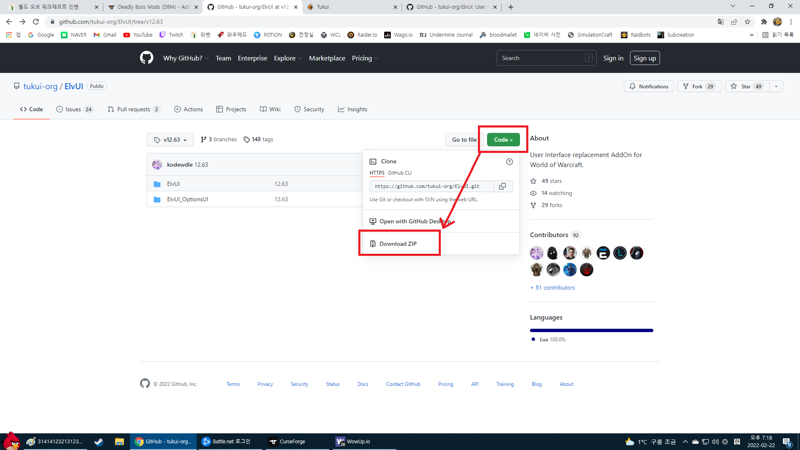Image resolution: width=800 pixels, height=450 pixels.
Task: Open the ElvUI_OptionsUI folder
Action: [187, 199]
